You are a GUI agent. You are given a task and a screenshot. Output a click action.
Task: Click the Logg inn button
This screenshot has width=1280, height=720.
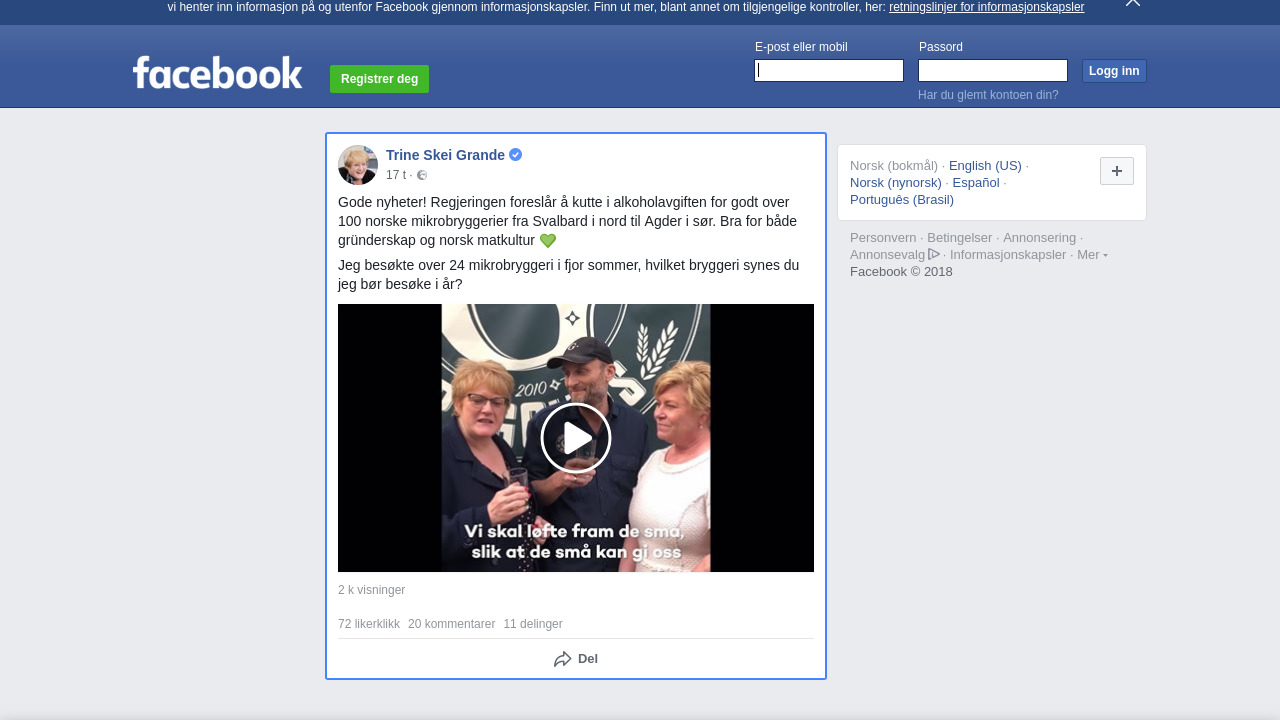[1114, 71]
